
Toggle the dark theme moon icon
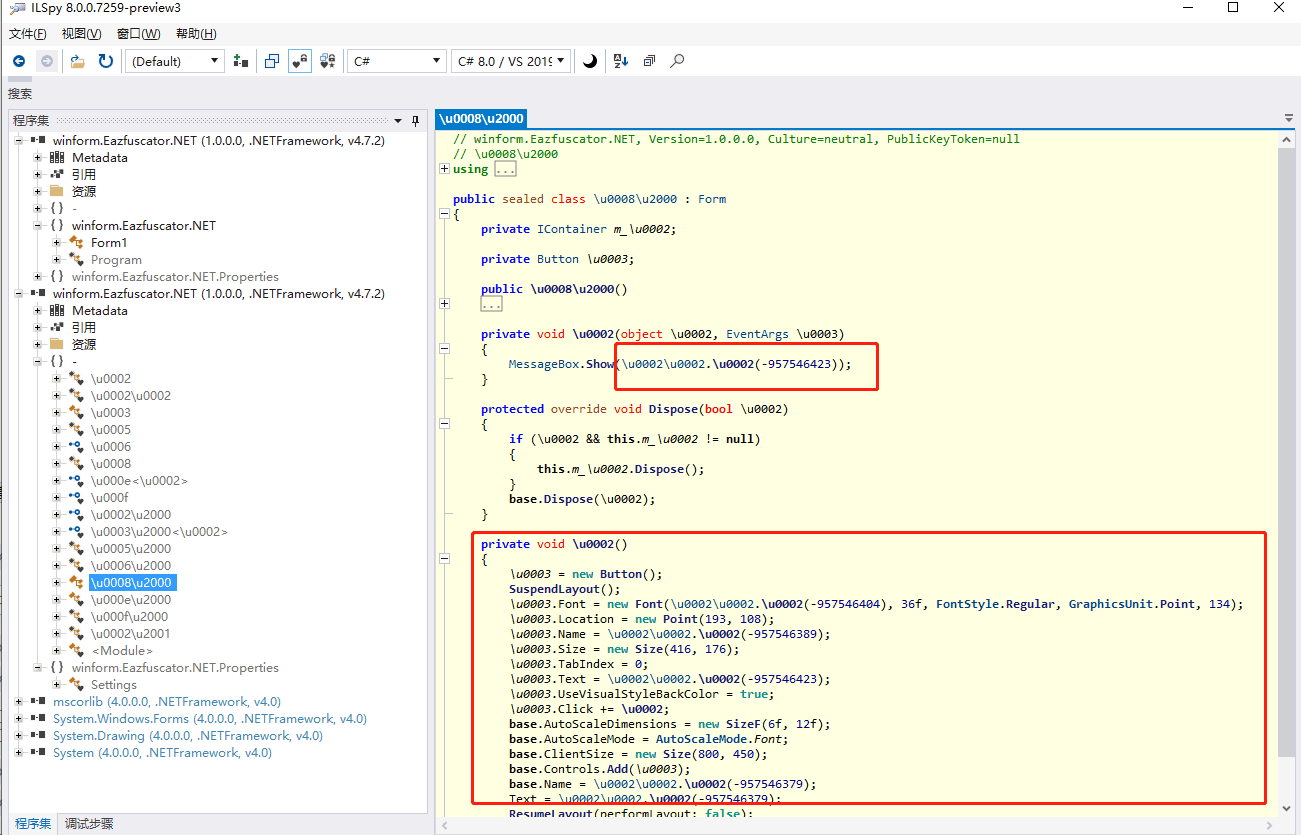click(x=590, y=61)
